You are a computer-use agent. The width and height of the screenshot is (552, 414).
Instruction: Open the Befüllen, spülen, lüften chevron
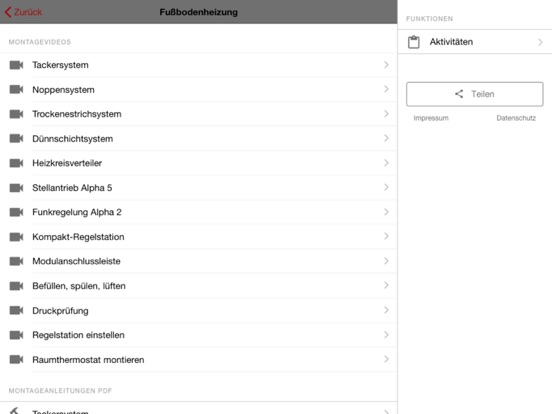386,285
